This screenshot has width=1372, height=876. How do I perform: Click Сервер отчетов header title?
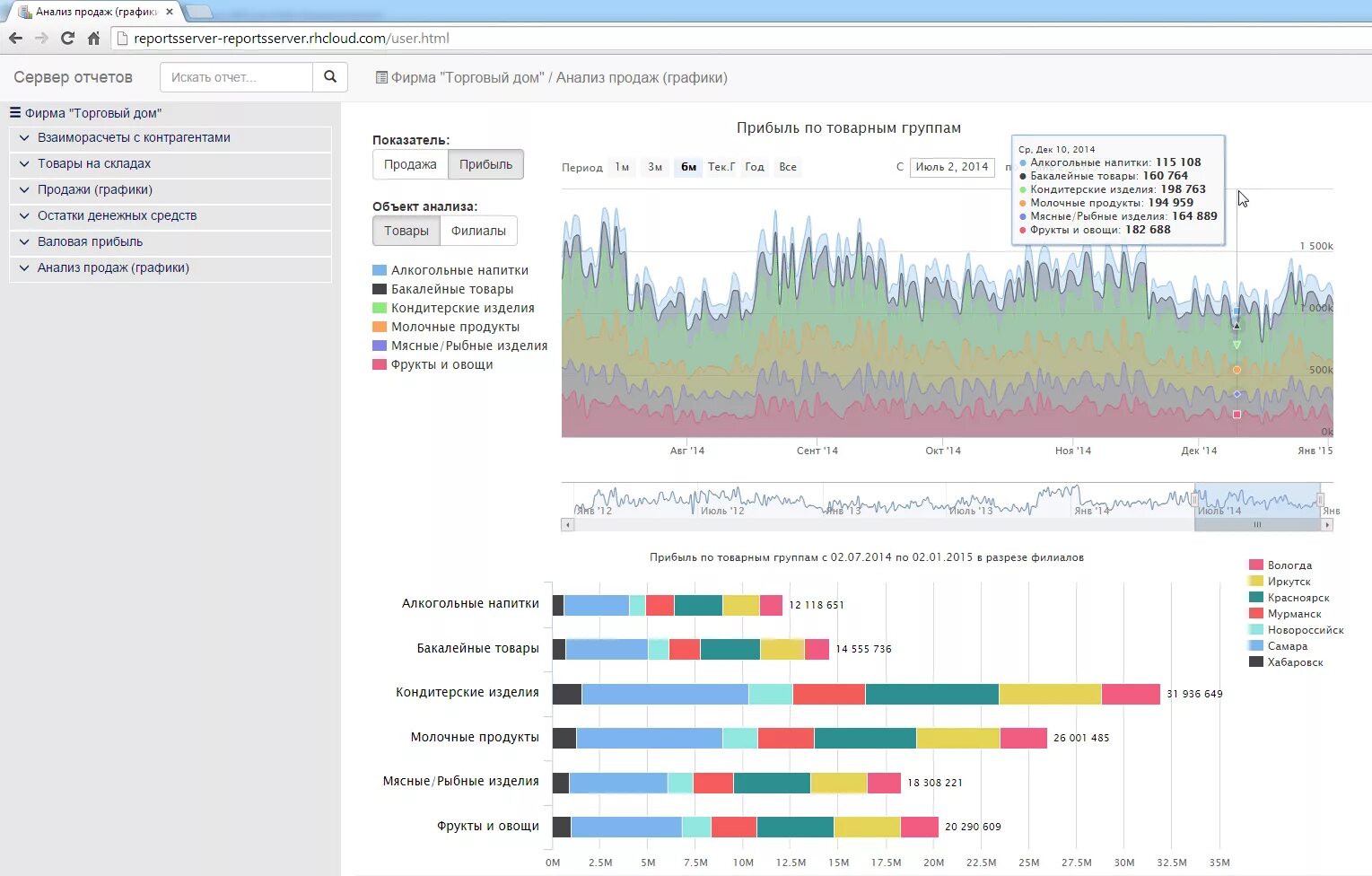tap(73, 77)
